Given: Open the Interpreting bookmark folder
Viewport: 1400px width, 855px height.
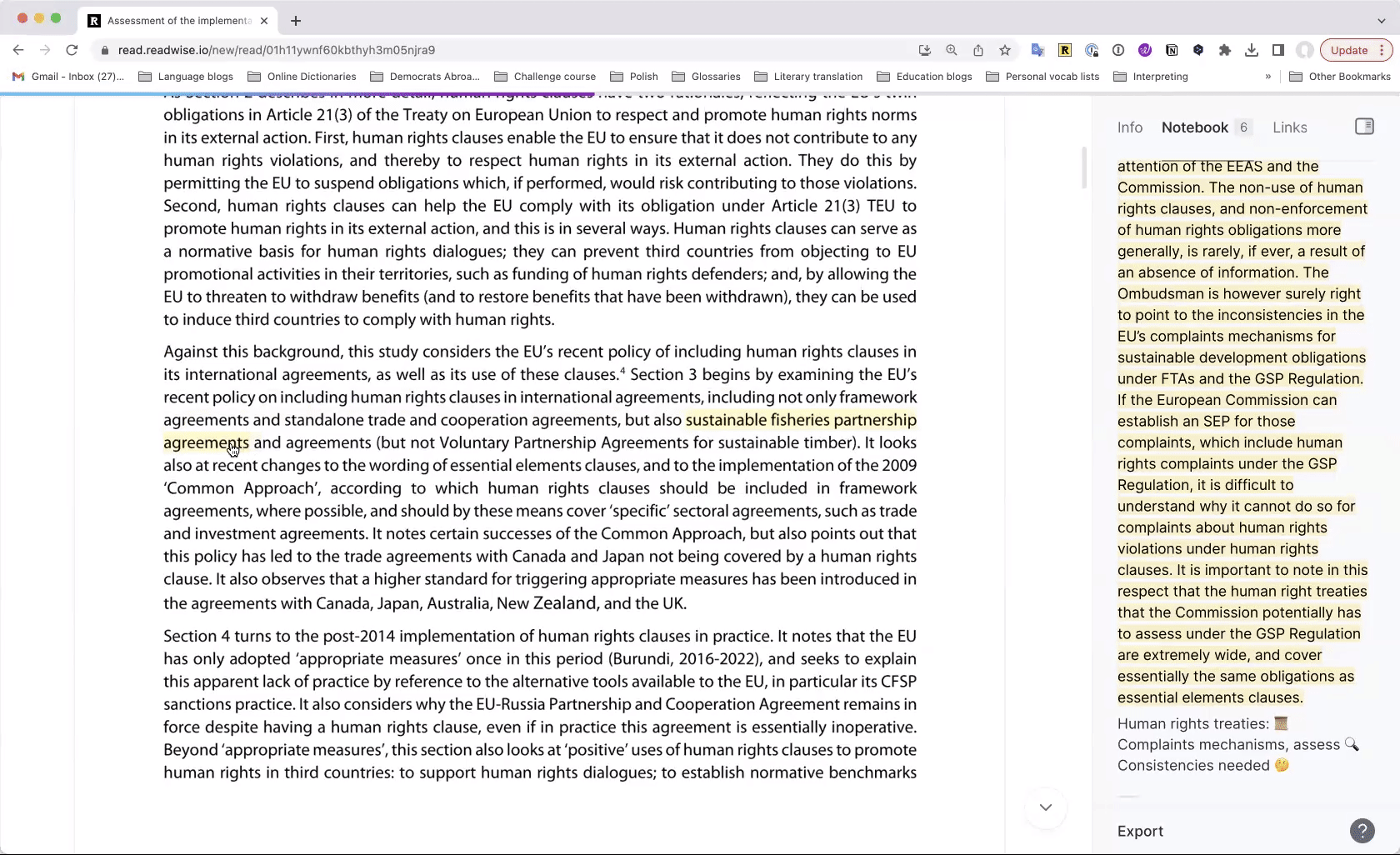Looking at the screenshot, I should 1151,77.
